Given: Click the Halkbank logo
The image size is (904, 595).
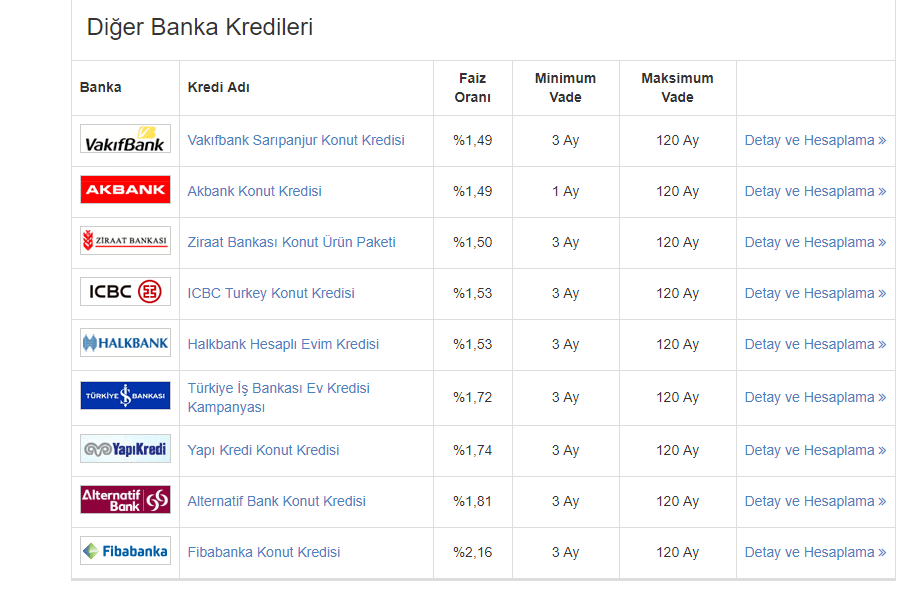Looking at the screenshot, I should (x=125, y=343).
